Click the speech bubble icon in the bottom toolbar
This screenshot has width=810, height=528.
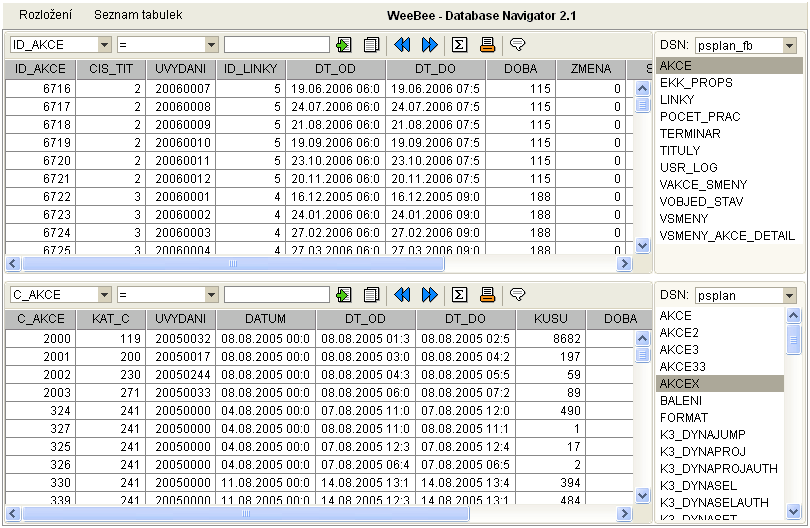coord(517,295)
